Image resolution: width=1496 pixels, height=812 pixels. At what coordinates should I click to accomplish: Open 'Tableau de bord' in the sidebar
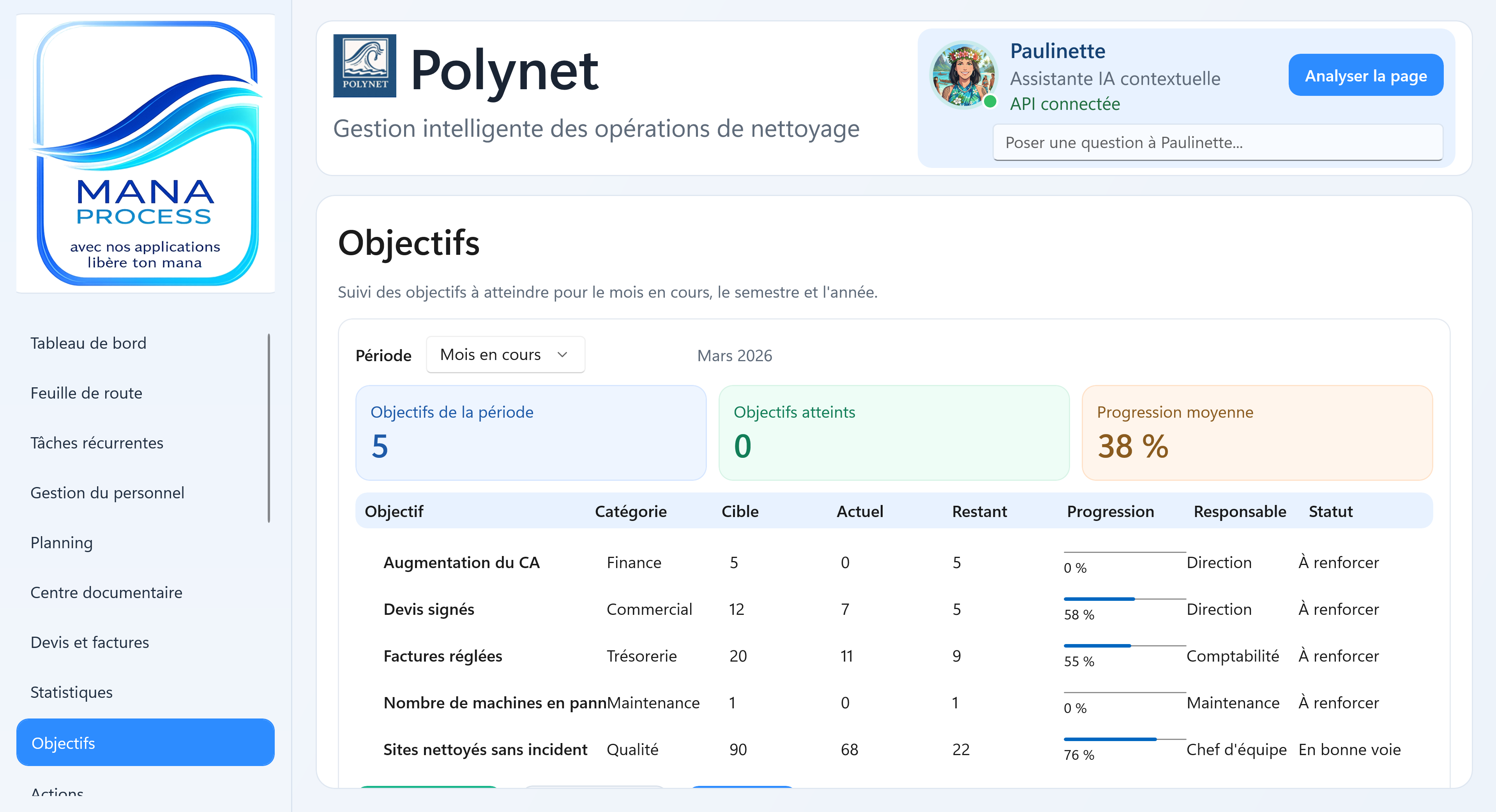[88, 343]
